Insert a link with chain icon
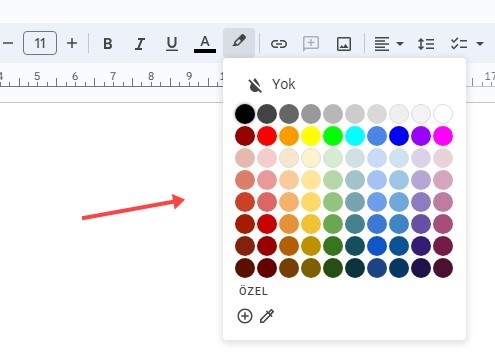 pos(279,44)
